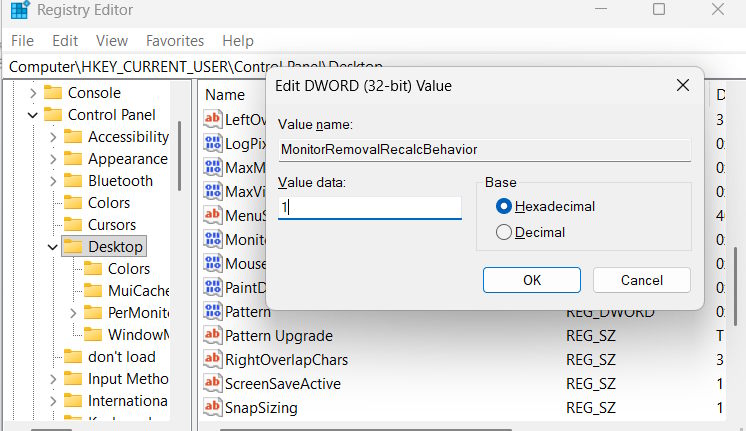This screenshot has width=746, height=431.
Task: Click the Pattern Upgrade string icon
Action: pos(213,335)
